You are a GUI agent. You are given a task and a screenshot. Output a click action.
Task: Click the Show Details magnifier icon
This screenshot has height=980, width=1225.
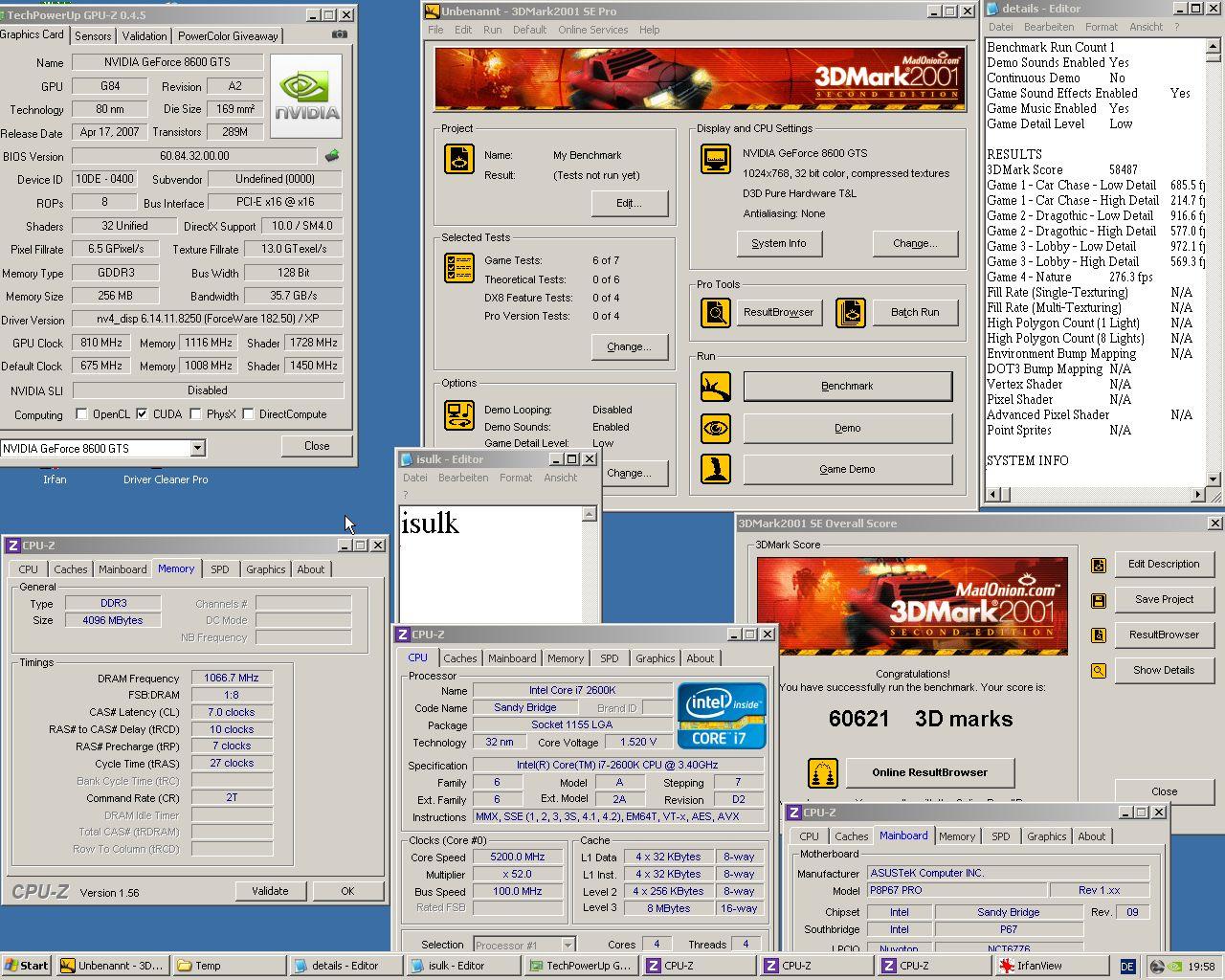tap(1099, 671)
